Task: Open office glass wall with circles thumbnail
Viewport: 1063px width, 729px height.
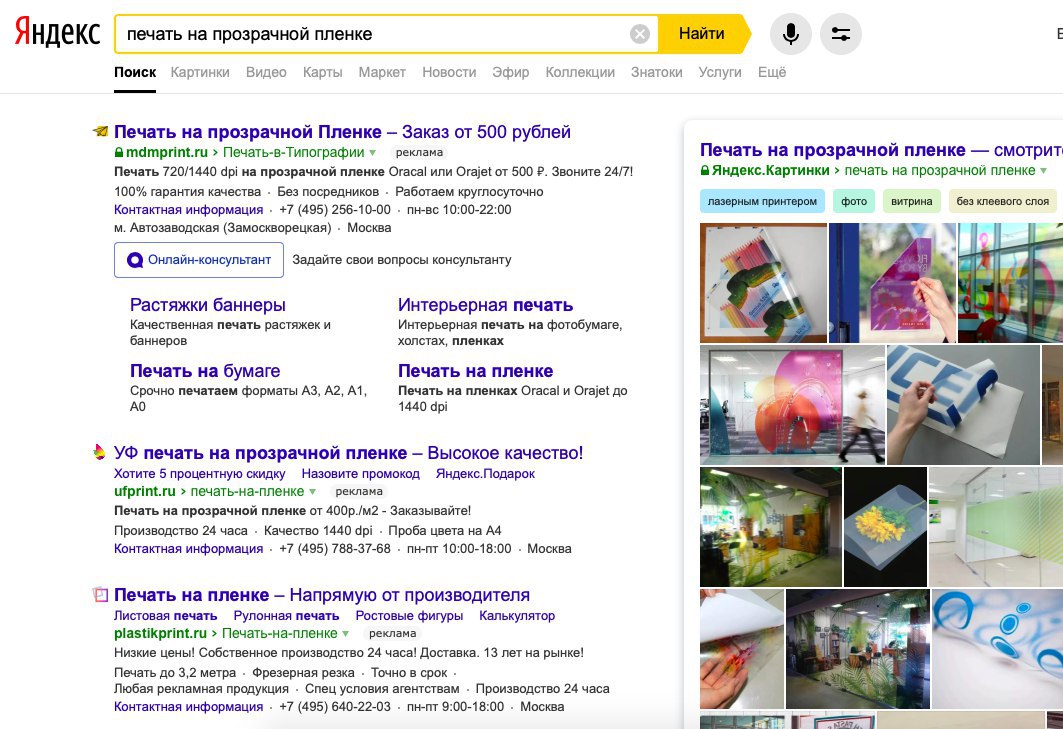Action: [x=793, y=405]
